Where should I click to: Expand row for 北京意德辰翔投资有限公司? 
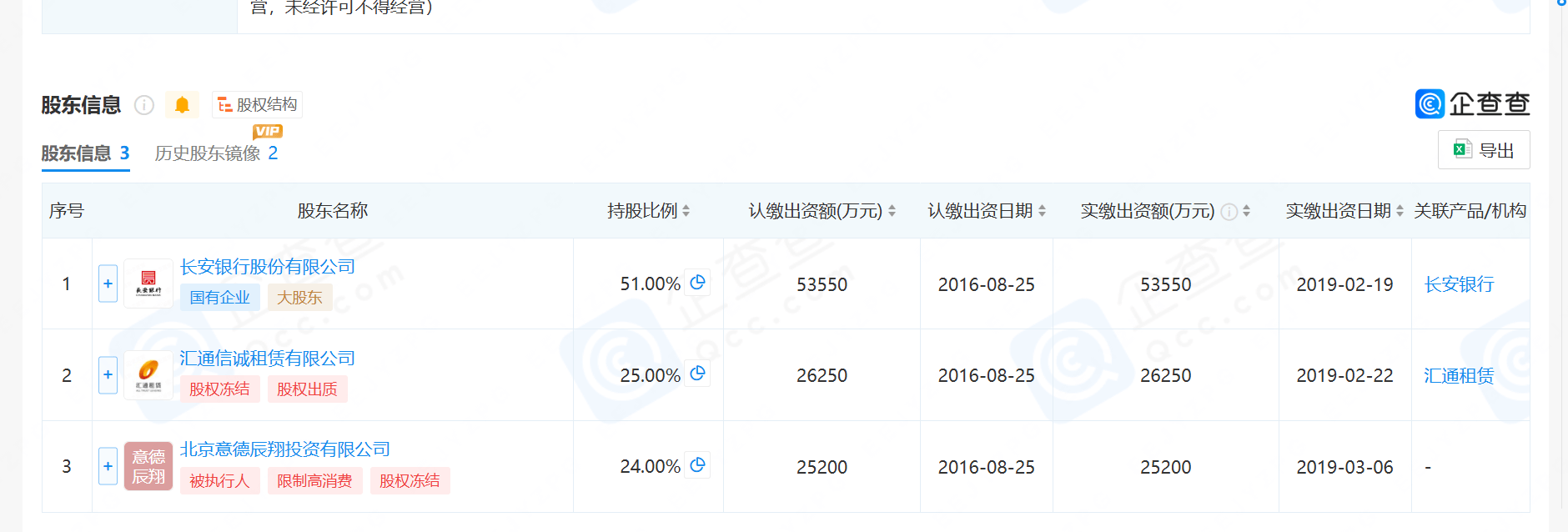(108, 466)
